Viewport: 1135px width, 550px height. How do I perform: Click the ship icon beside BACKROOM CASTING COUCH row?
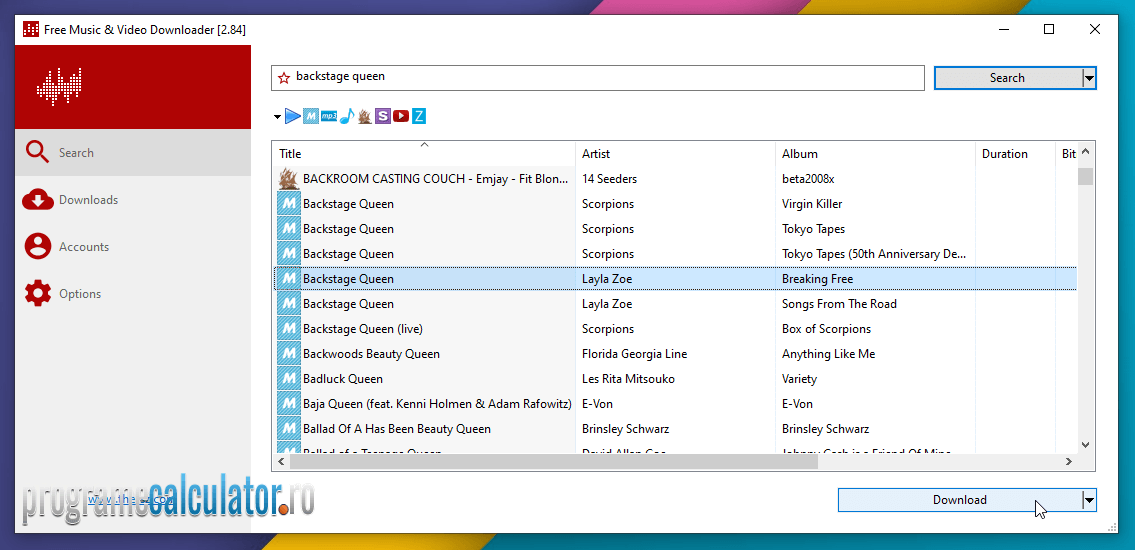click(x=289, y=179)
